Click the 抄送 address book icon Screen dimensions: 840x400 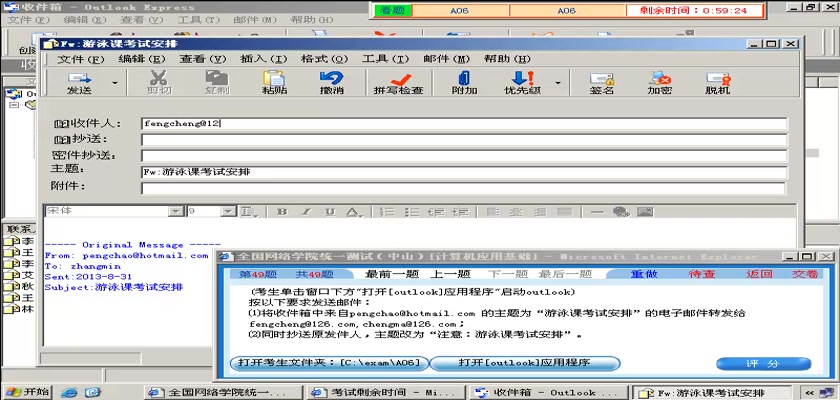62,140
